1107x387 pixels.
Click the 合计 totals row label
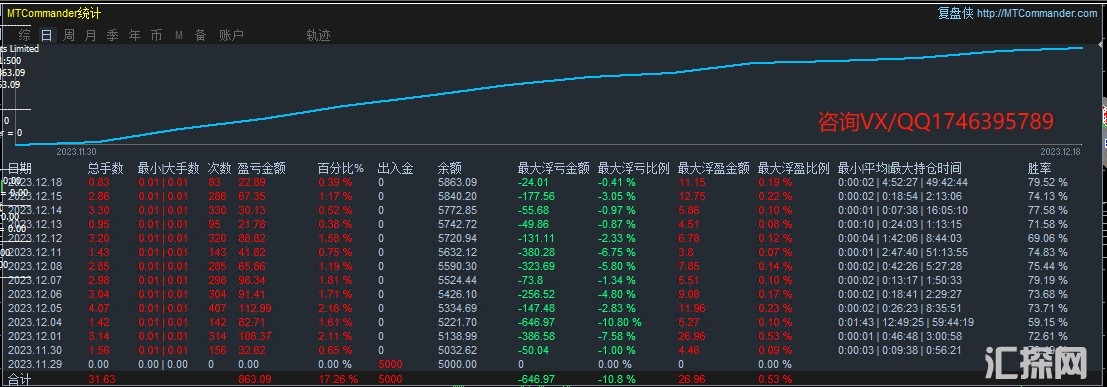(x=20, y=380)
